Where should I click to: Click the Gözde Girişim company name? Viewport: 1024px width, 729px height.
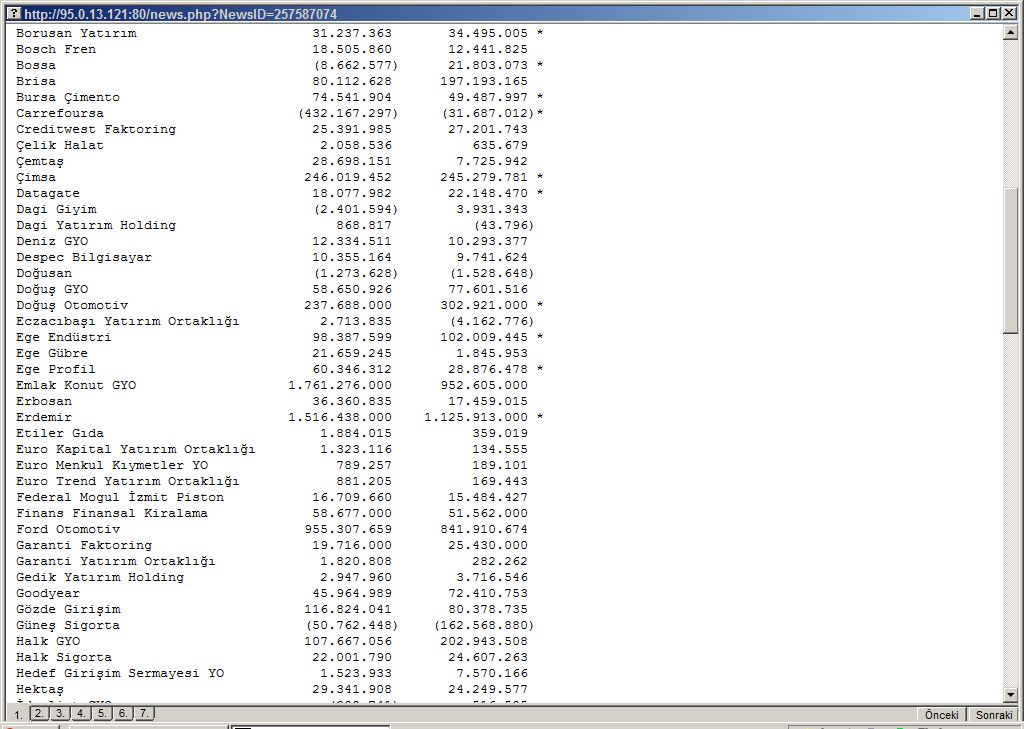(68, 609)
